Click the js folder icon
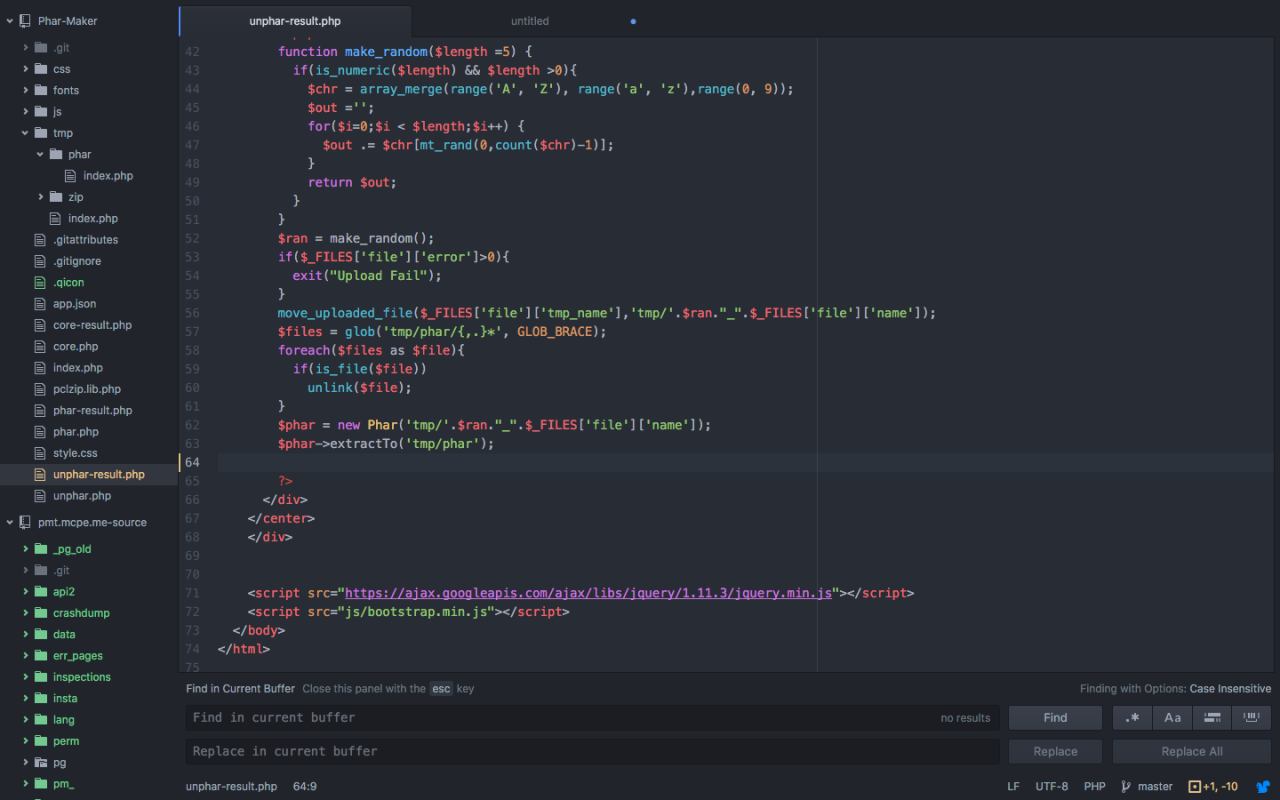This screenshot has height=800, width=1280. click(41, 112)
